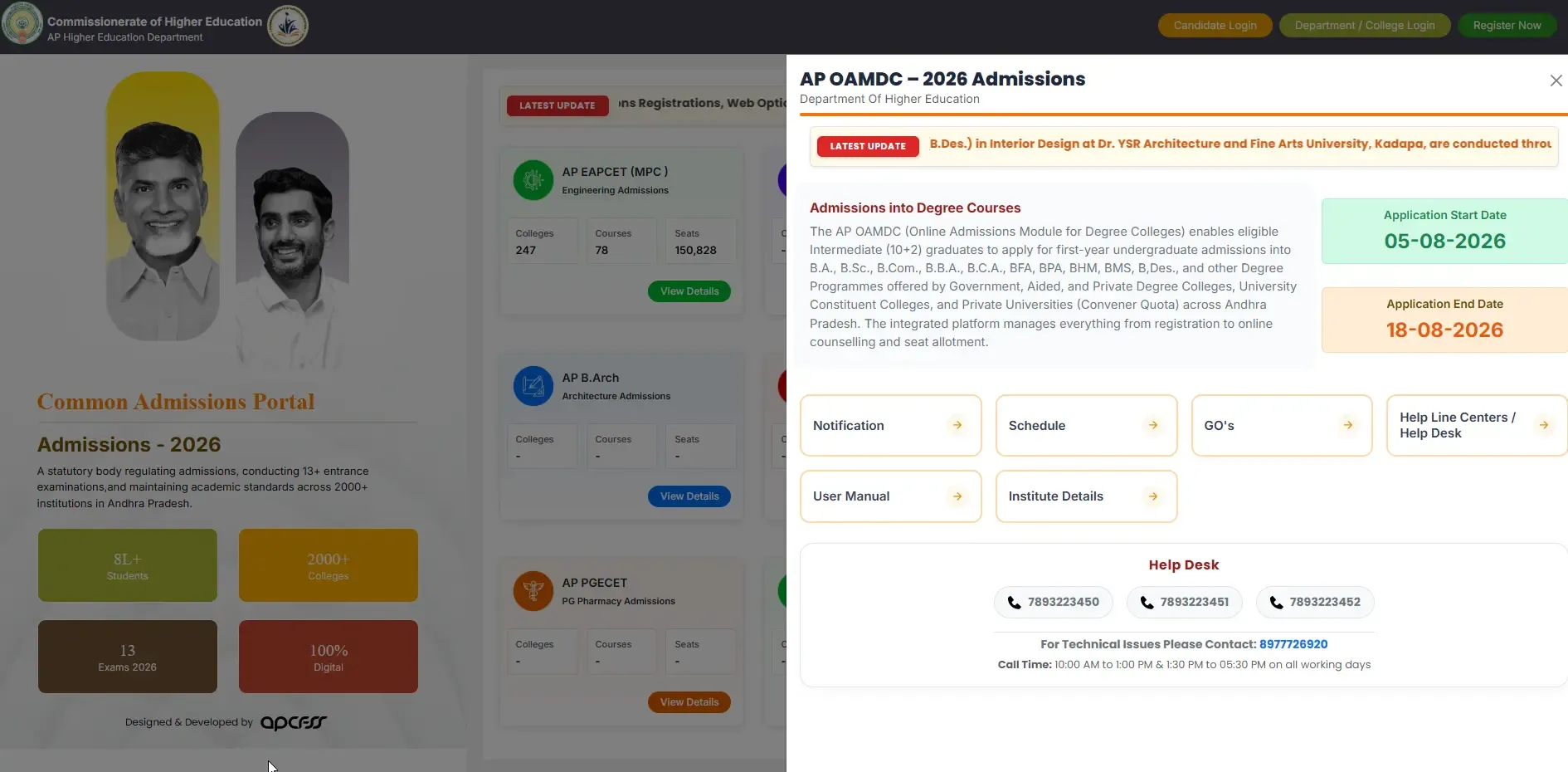Click the 13 Exams 2026 stat tile
Screen dimensions: 1568x772
pyautogui.click(x=128, y=657)
